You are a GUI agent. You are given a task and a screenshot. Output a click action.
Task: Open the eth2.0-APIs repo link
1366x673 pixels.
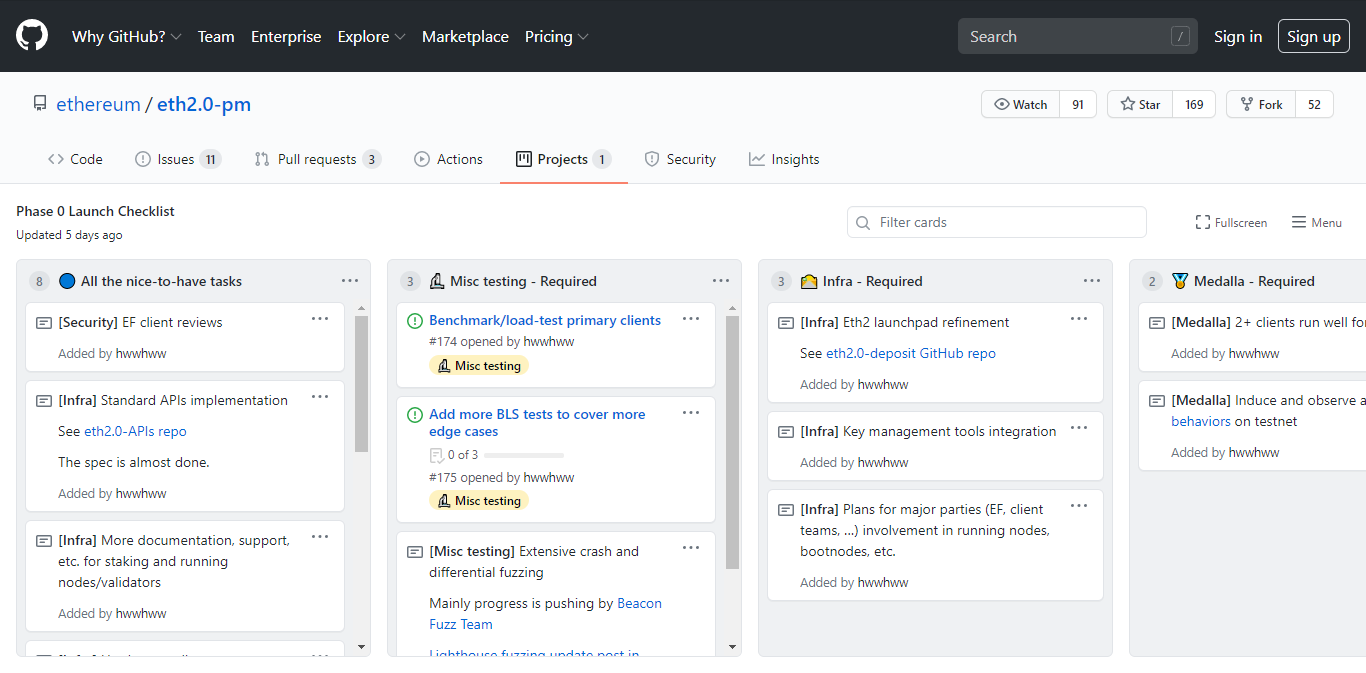[x=135, y=431]
